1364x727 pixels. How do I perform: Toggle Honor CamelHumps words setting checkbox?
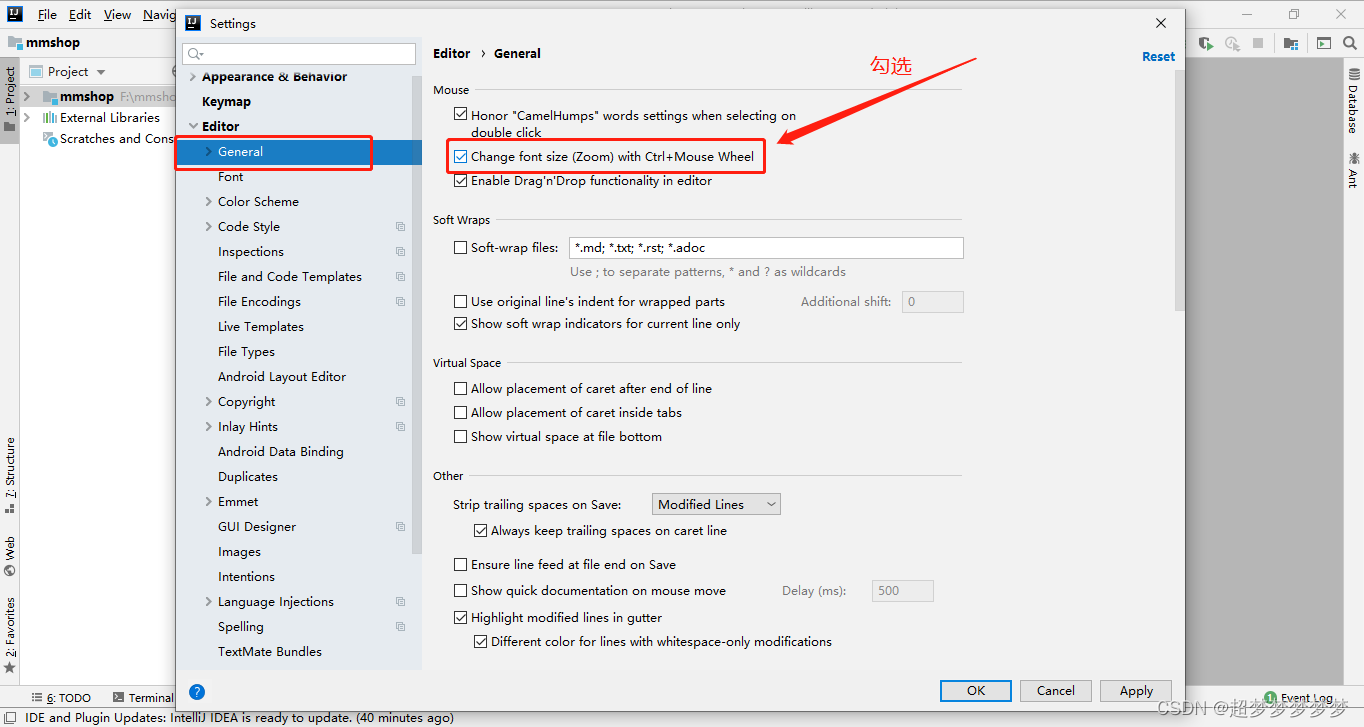click(461, 115)
